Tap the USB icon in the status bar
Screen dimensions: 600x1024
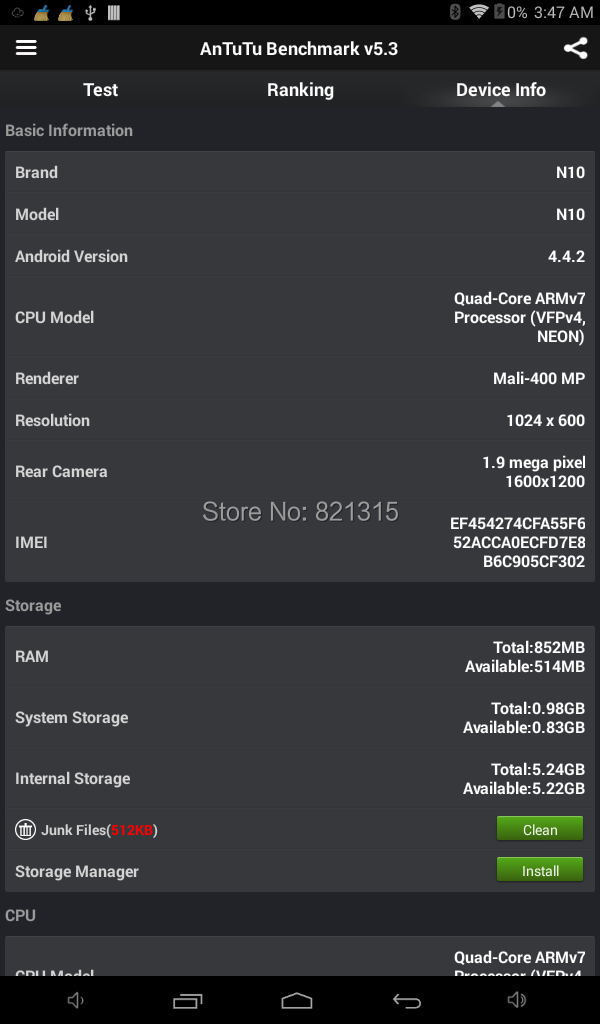coord(90,12)
